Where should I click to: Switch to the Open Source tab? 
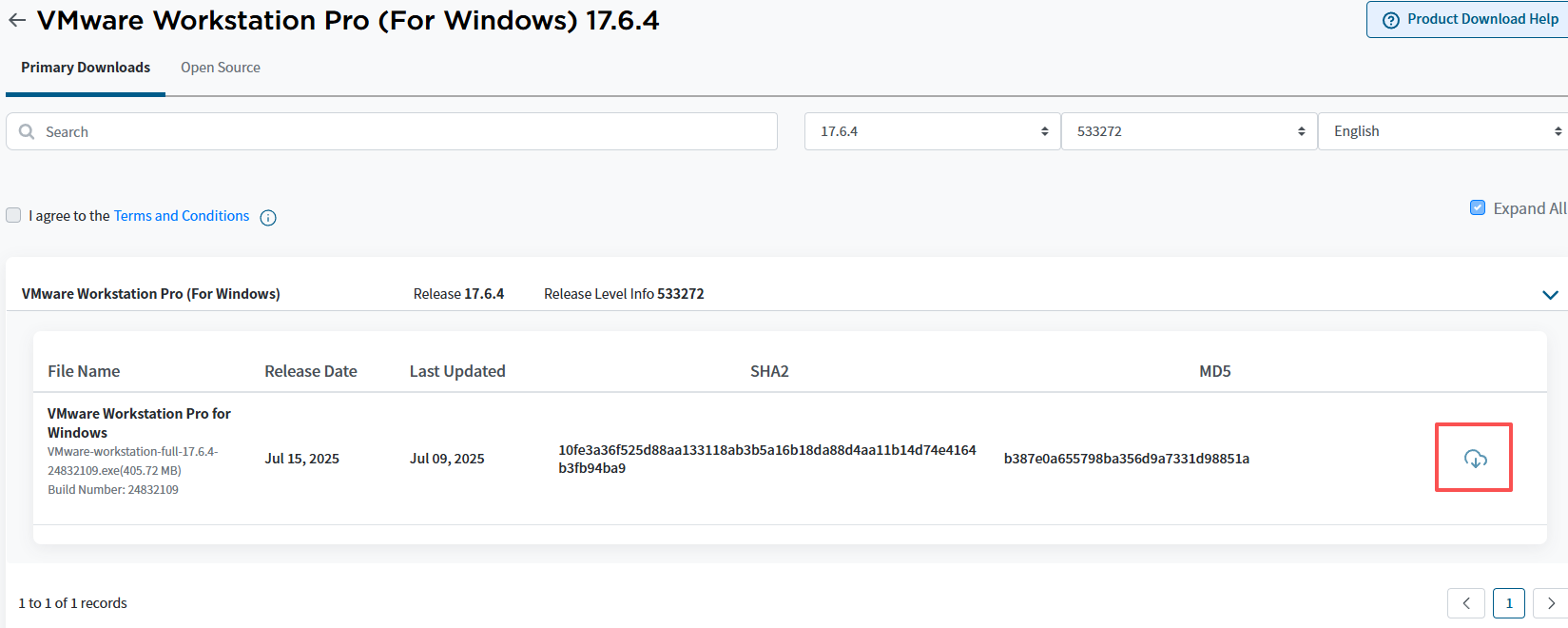(221, 68)
